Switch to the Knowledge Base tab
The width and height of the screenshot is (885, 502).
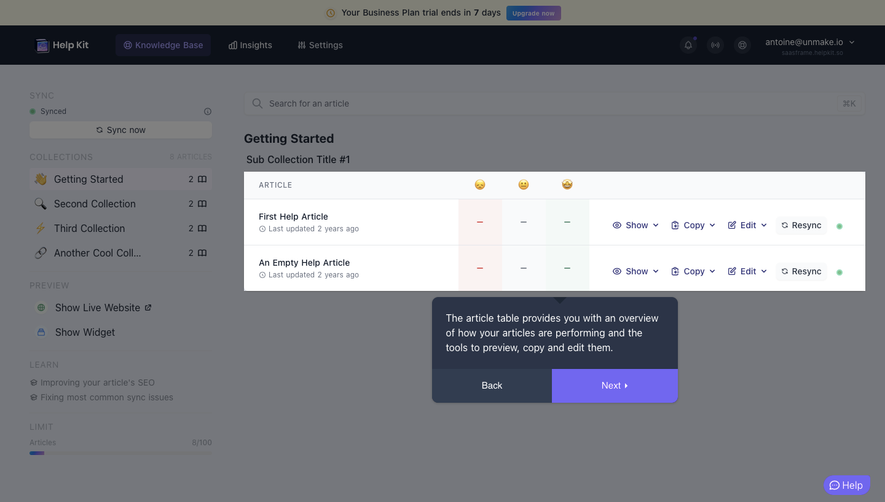(163, 45)
